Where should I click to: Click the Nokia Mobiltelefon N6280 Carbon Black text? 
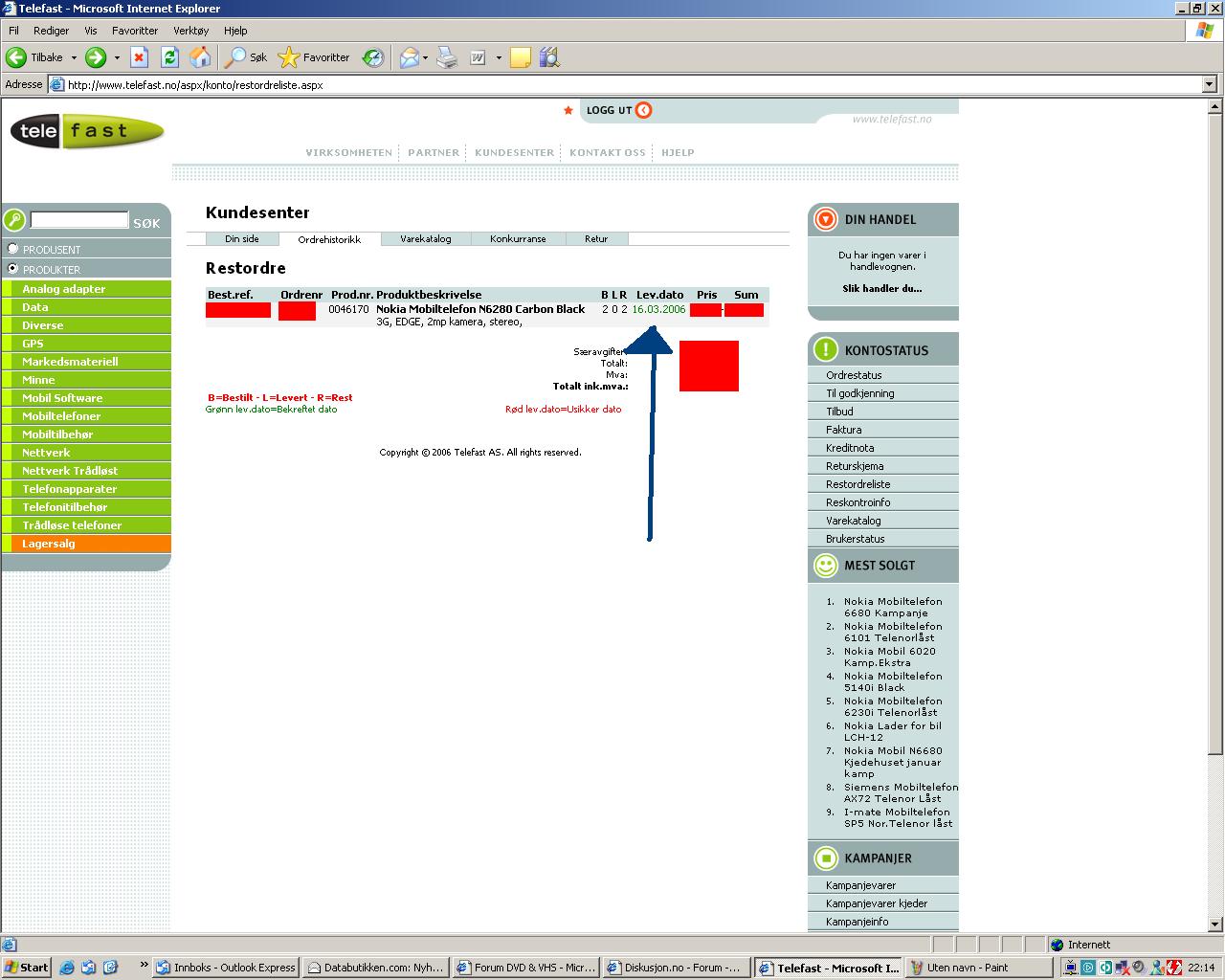(480, 309)
